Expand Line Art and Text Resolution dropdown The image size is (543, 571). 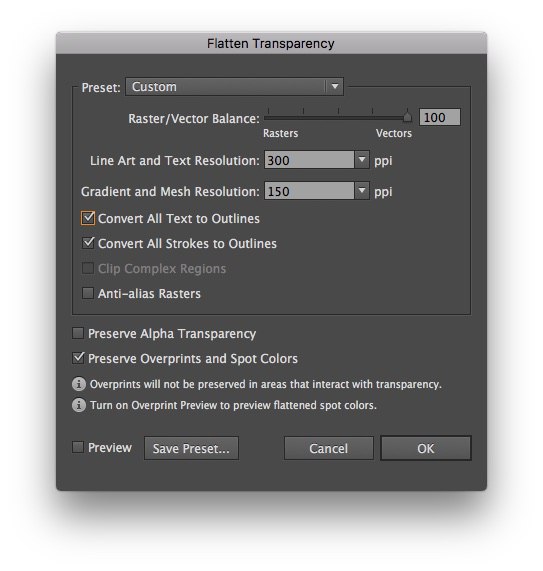pyautogui.click(x=362, y=160)
